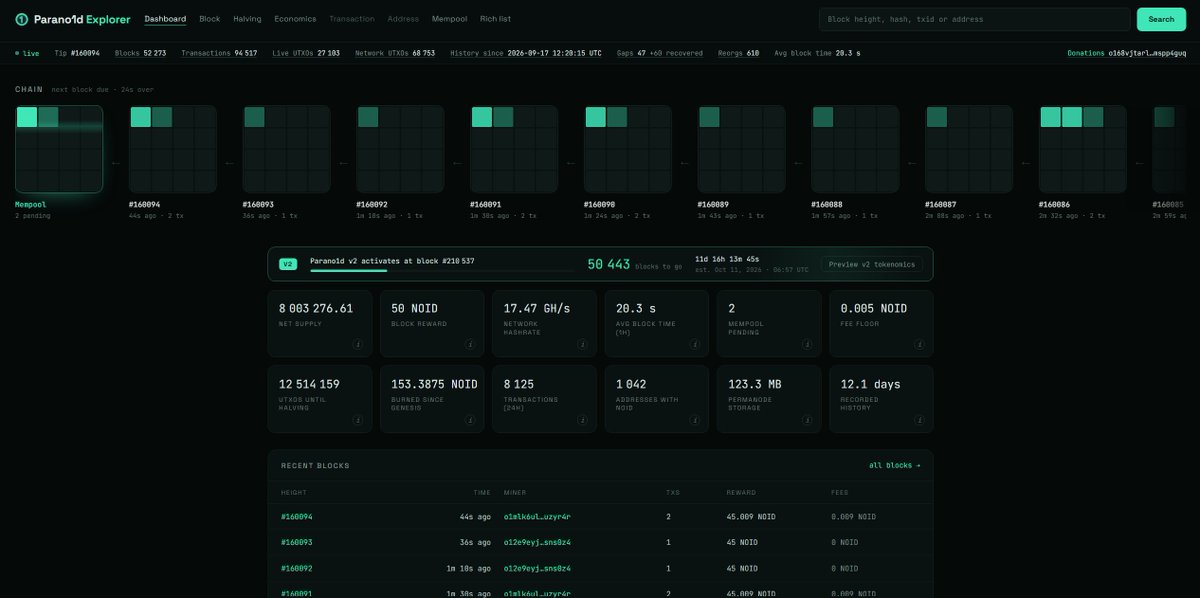Select chain block thumbnail #160090
Screen dimensions: 1200x598
tap(628, 149)
